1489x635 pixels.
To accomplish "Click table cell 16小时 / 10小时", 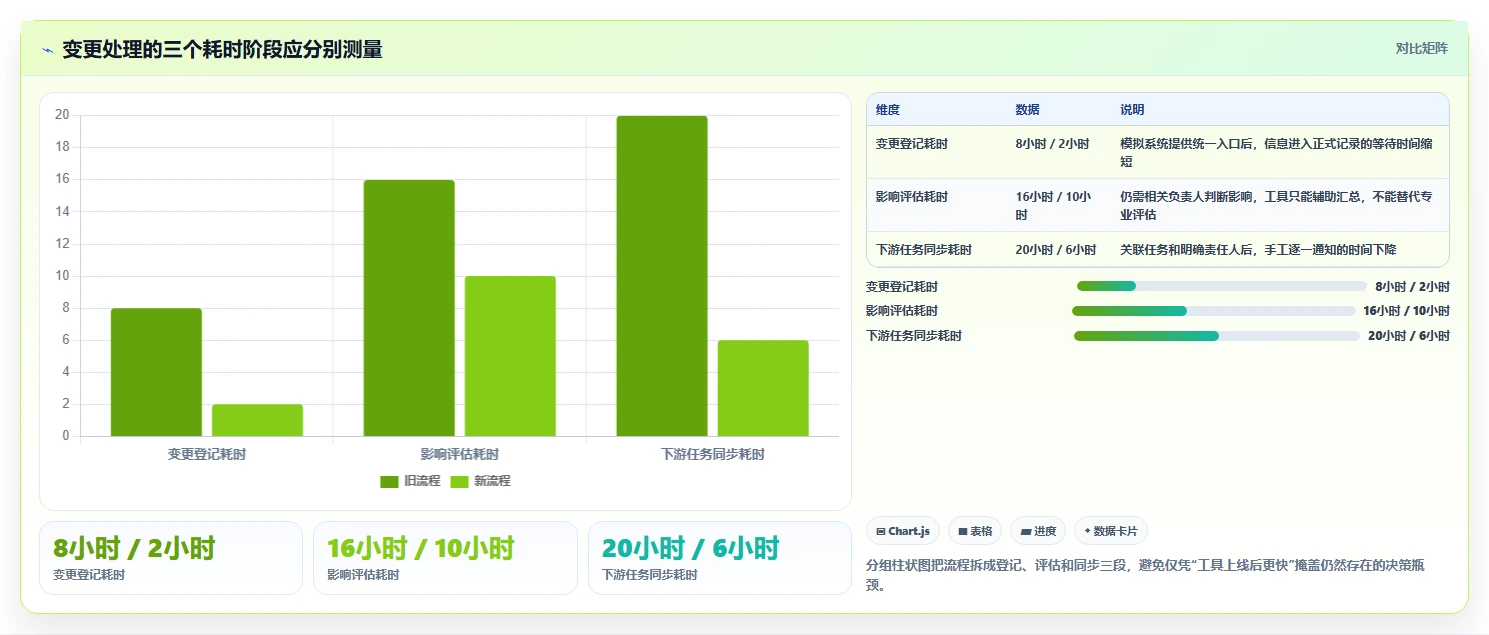I will 1054,206.
